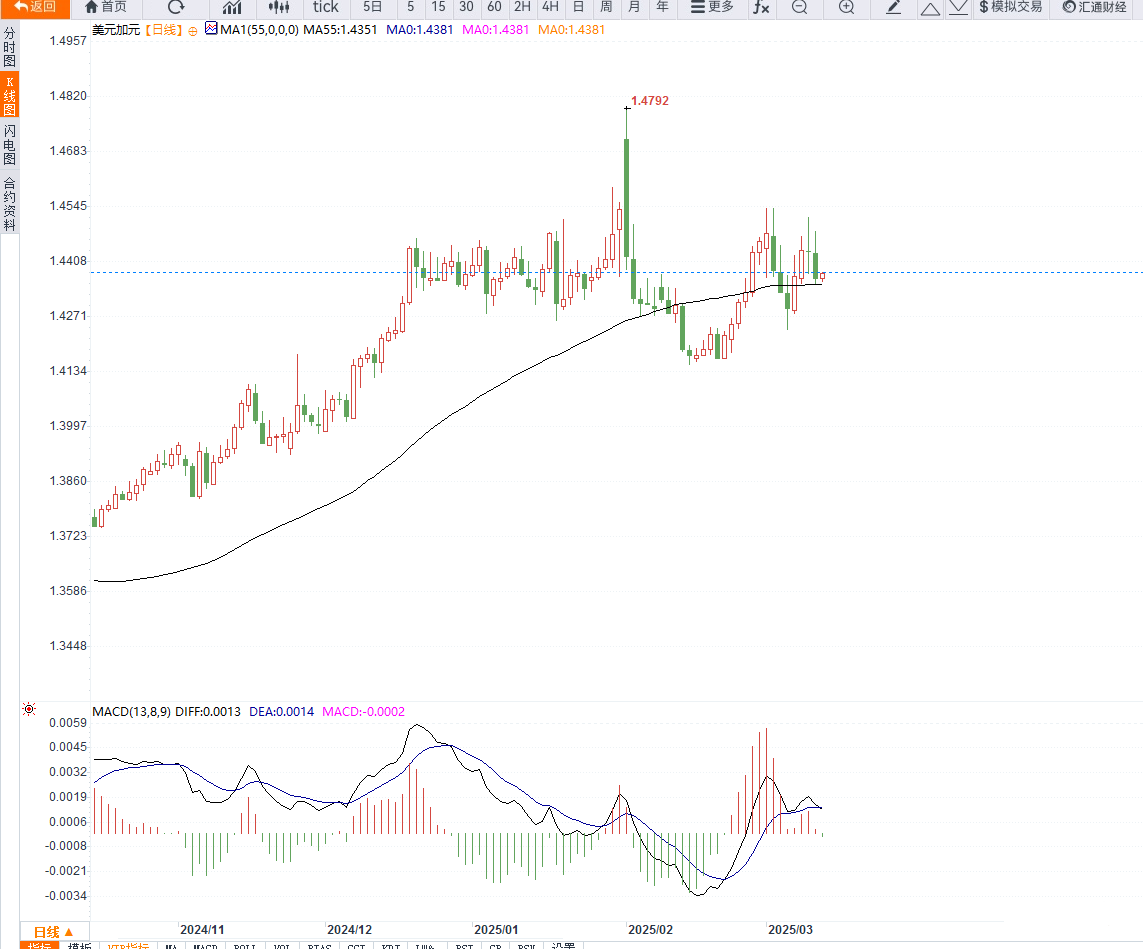
Task: Open 汇通财经 link
Action: click(x=1094, y=7)
